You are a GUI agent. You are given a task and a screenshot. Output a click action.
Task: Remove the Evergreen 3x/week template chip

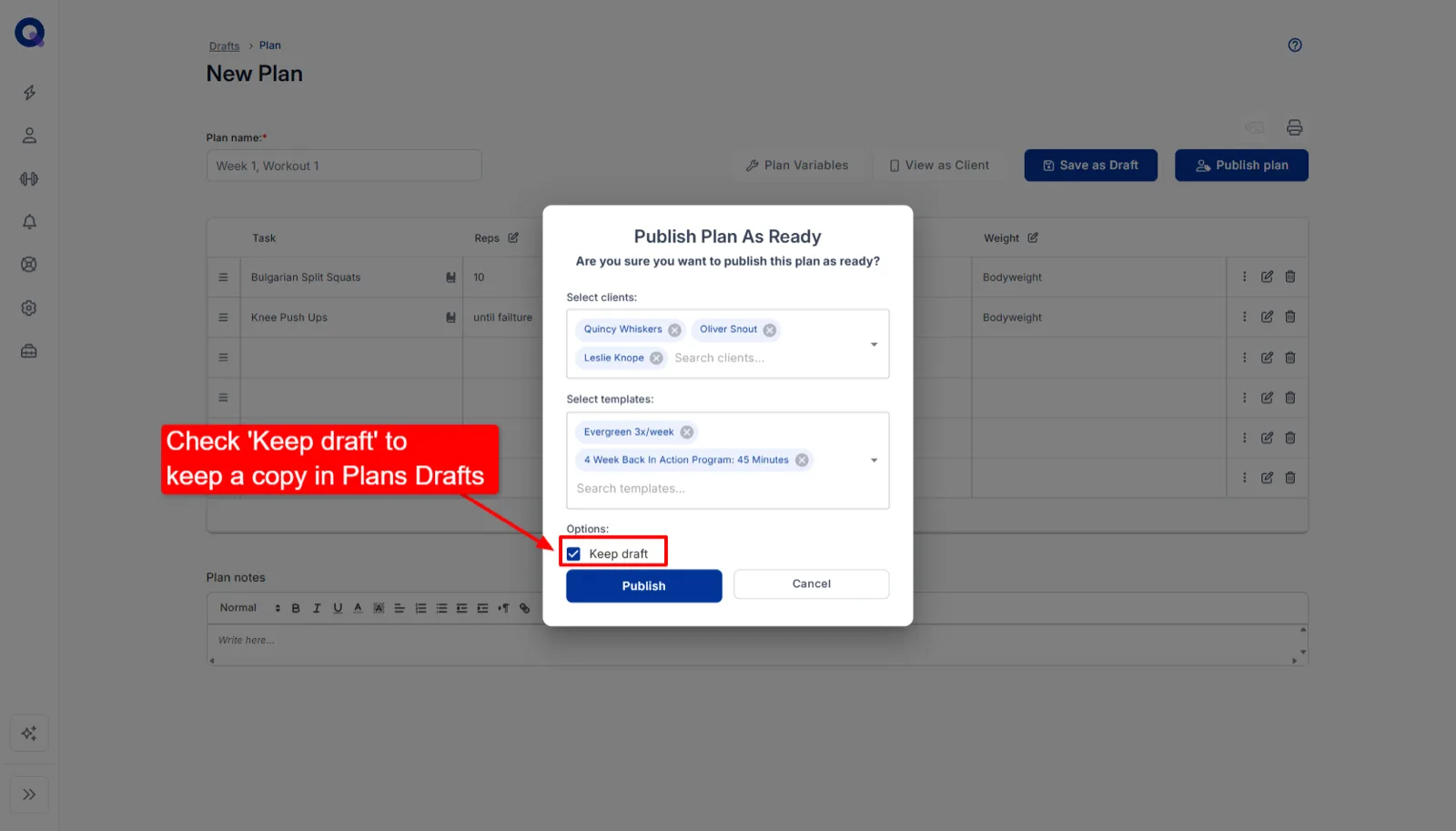tap(687, 432)
